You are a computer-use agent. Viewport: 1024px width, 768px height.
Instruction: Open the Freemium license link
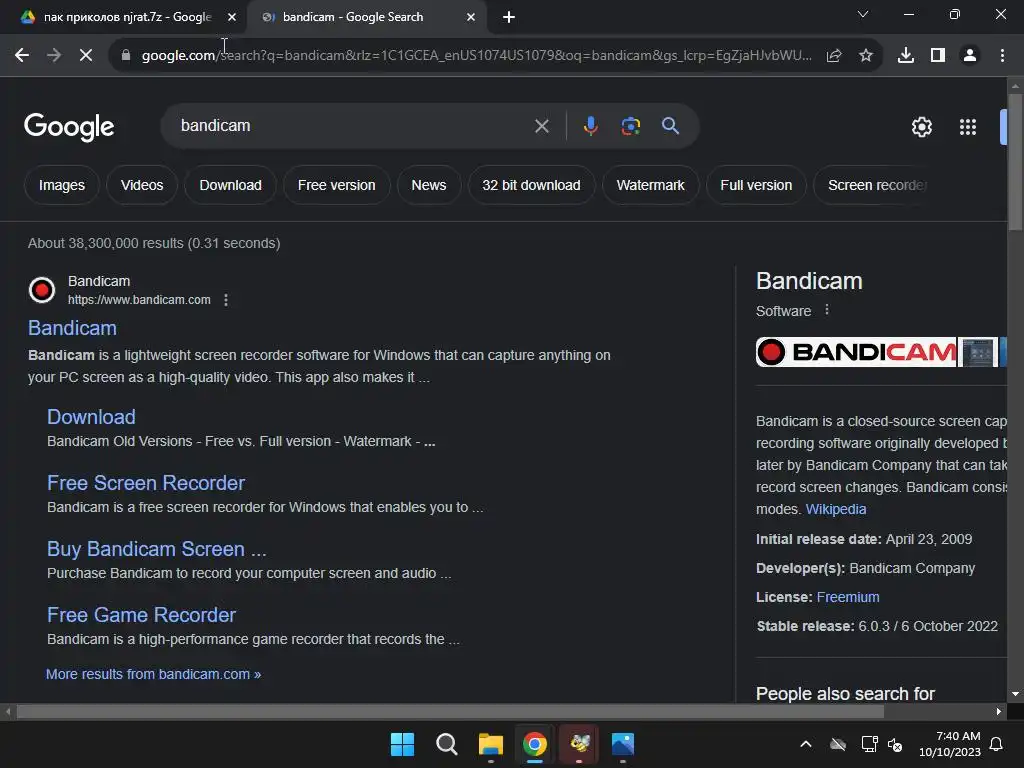848,597
